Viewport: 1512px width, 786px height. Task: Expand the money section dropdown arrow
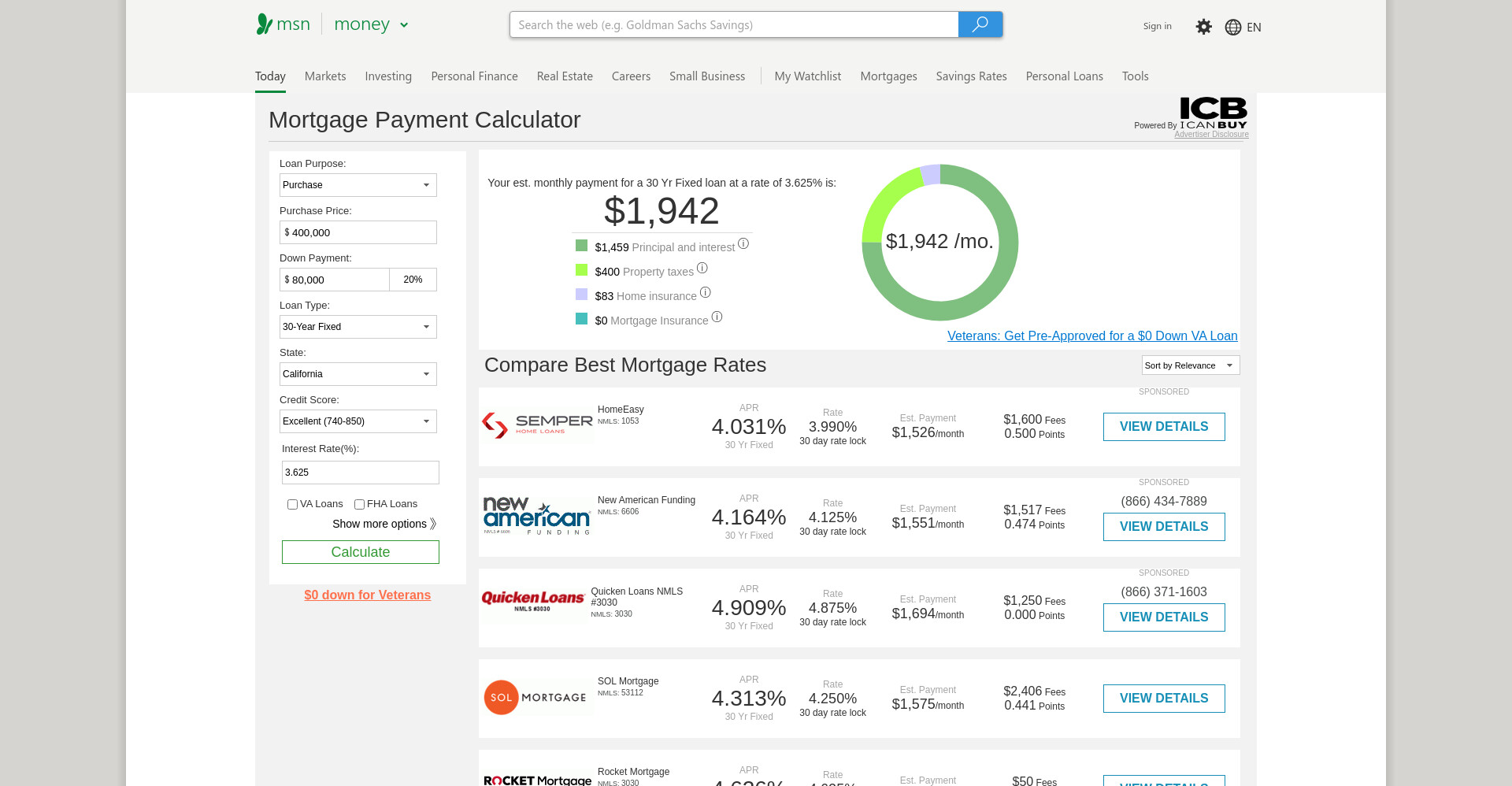point(404,25)
